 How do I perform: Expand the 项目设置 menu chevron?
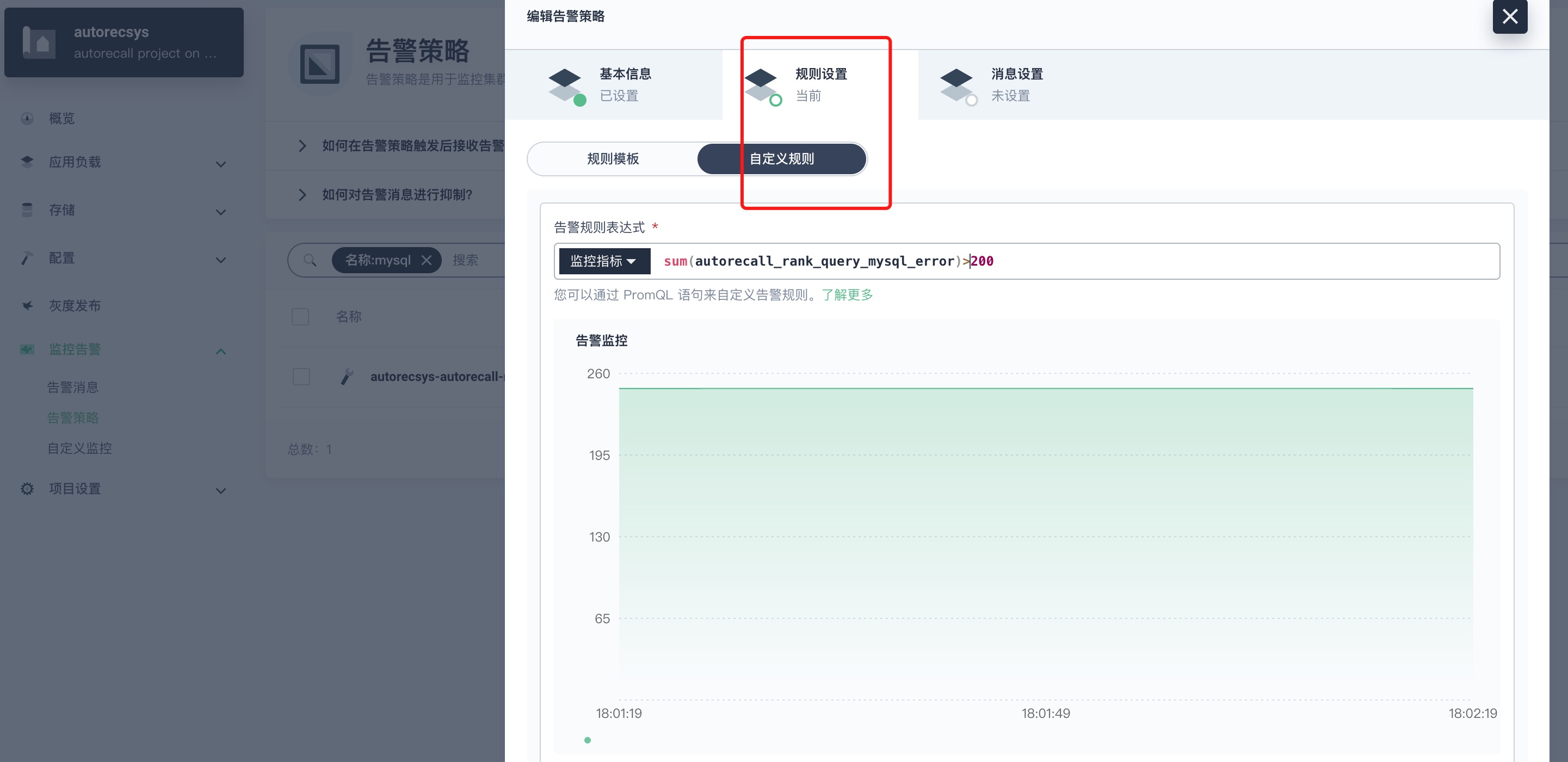(221, 490)
